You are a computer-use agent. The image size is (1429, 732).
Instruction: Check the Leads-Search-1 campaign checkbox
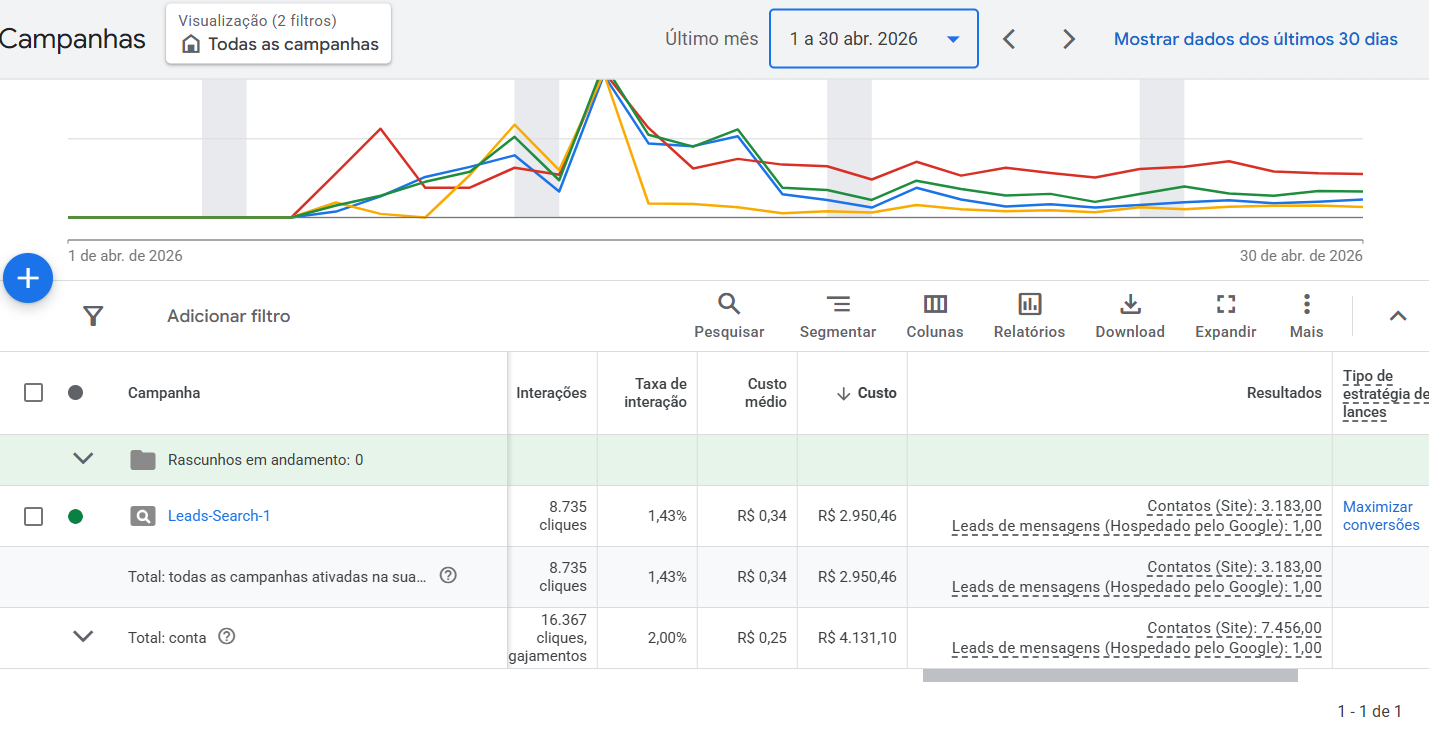[33, 516]
